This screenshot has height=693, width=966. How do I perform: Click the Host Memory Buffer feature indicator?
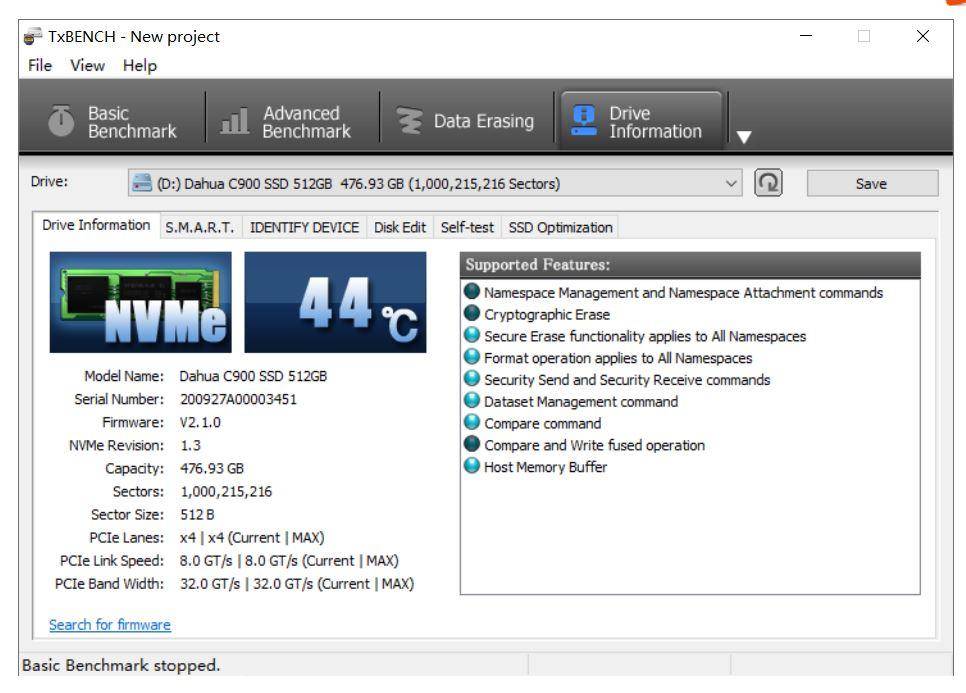(x=472, y=466)
